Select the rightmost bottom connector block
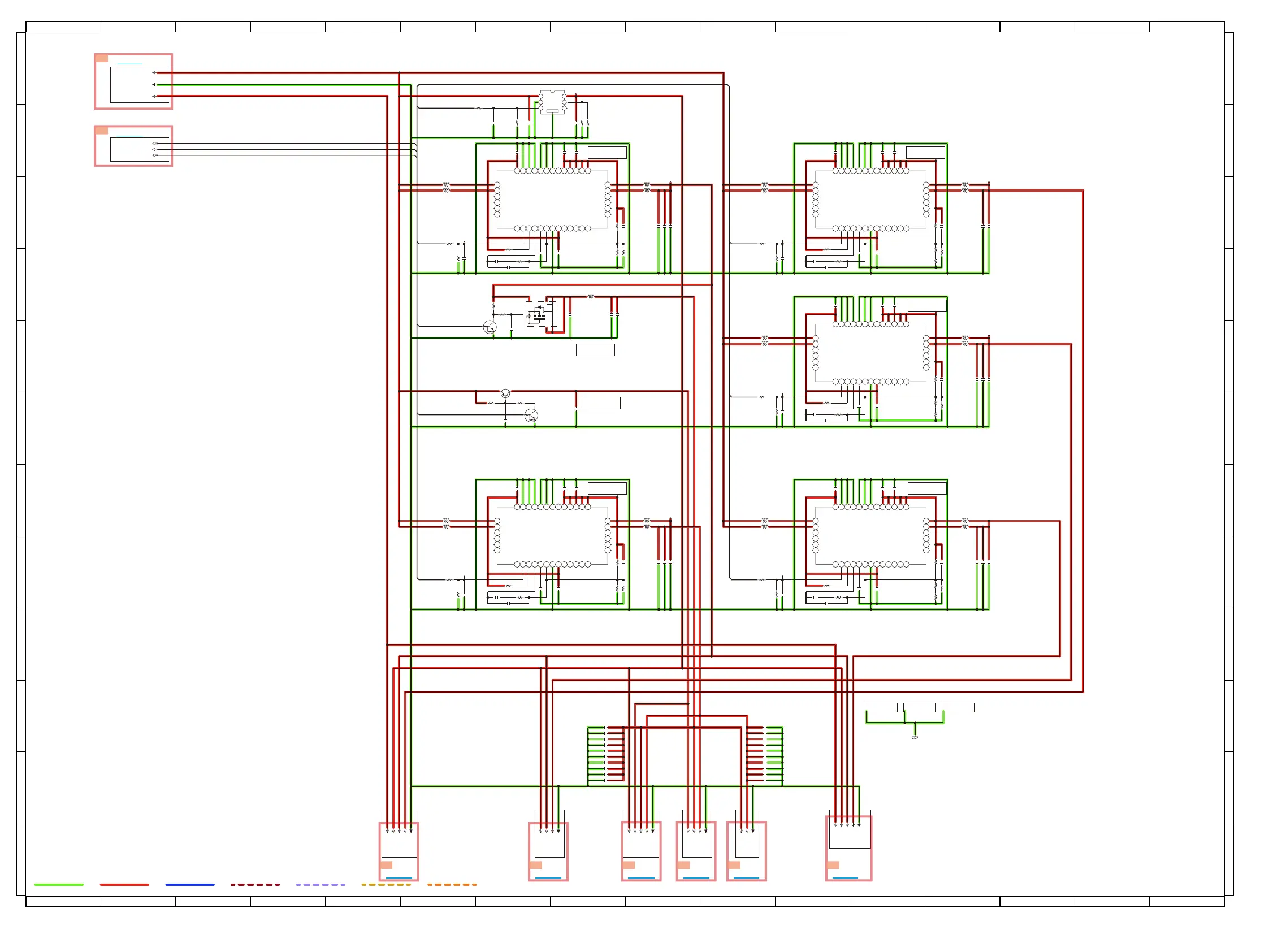 click(x=848, y=849)
